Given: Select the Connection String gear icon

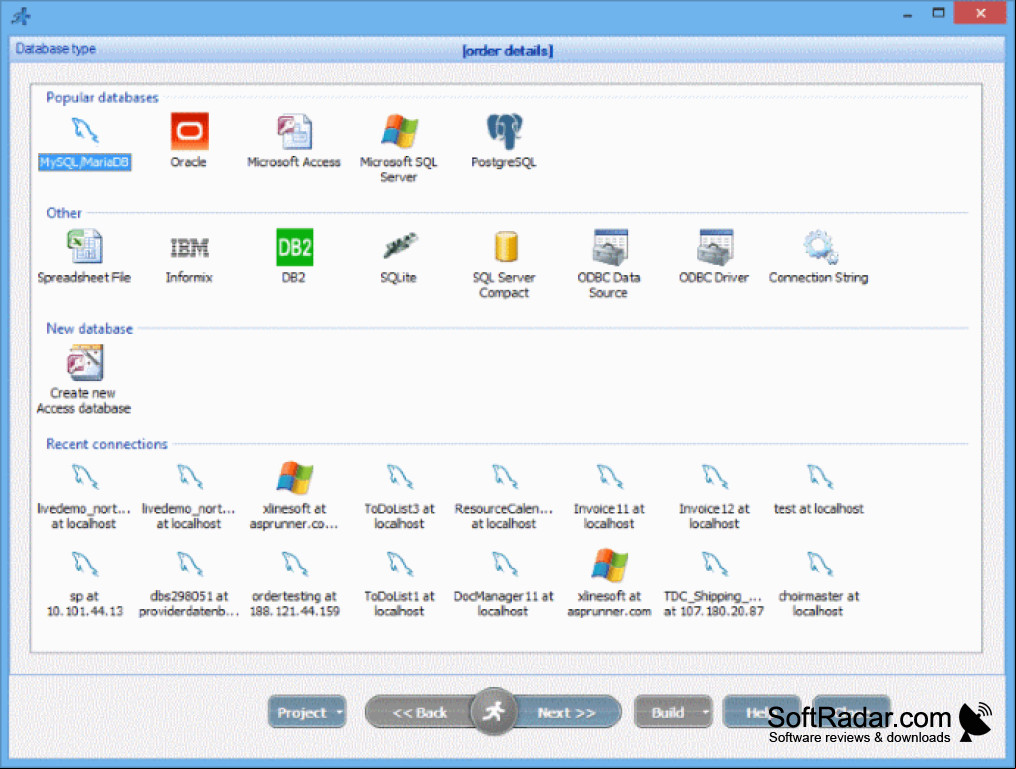Looking at the screenshot, I should pyautogui.click(x=820, y=247).
